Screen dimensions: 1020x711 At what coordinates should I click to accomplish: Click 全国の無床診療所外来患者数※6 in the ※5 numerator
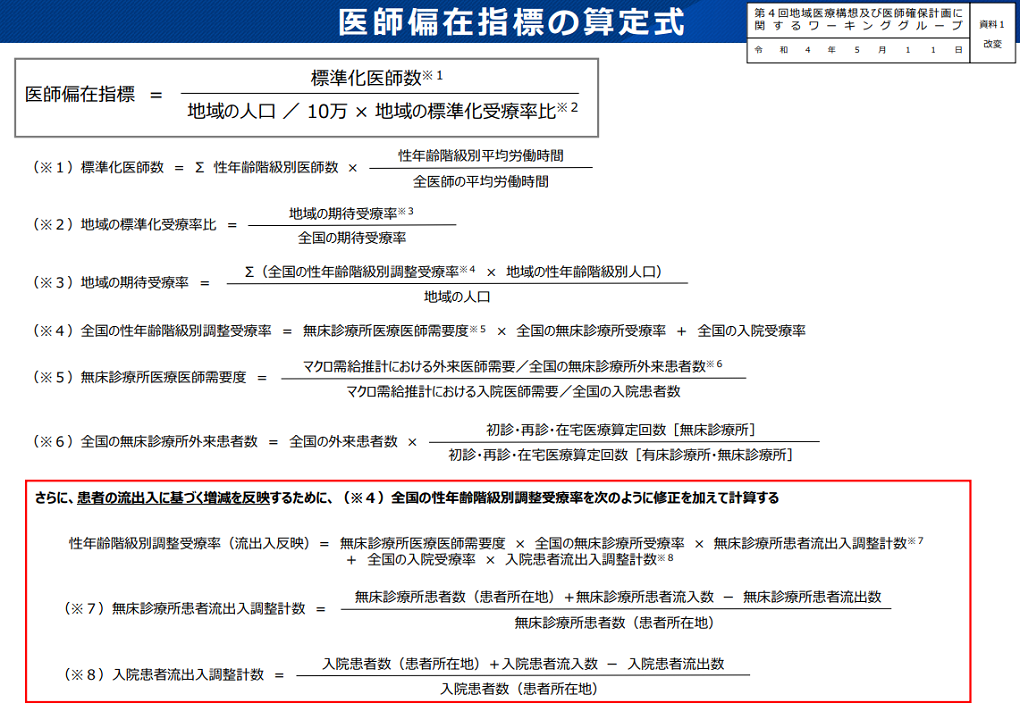[x=625, y=366]
